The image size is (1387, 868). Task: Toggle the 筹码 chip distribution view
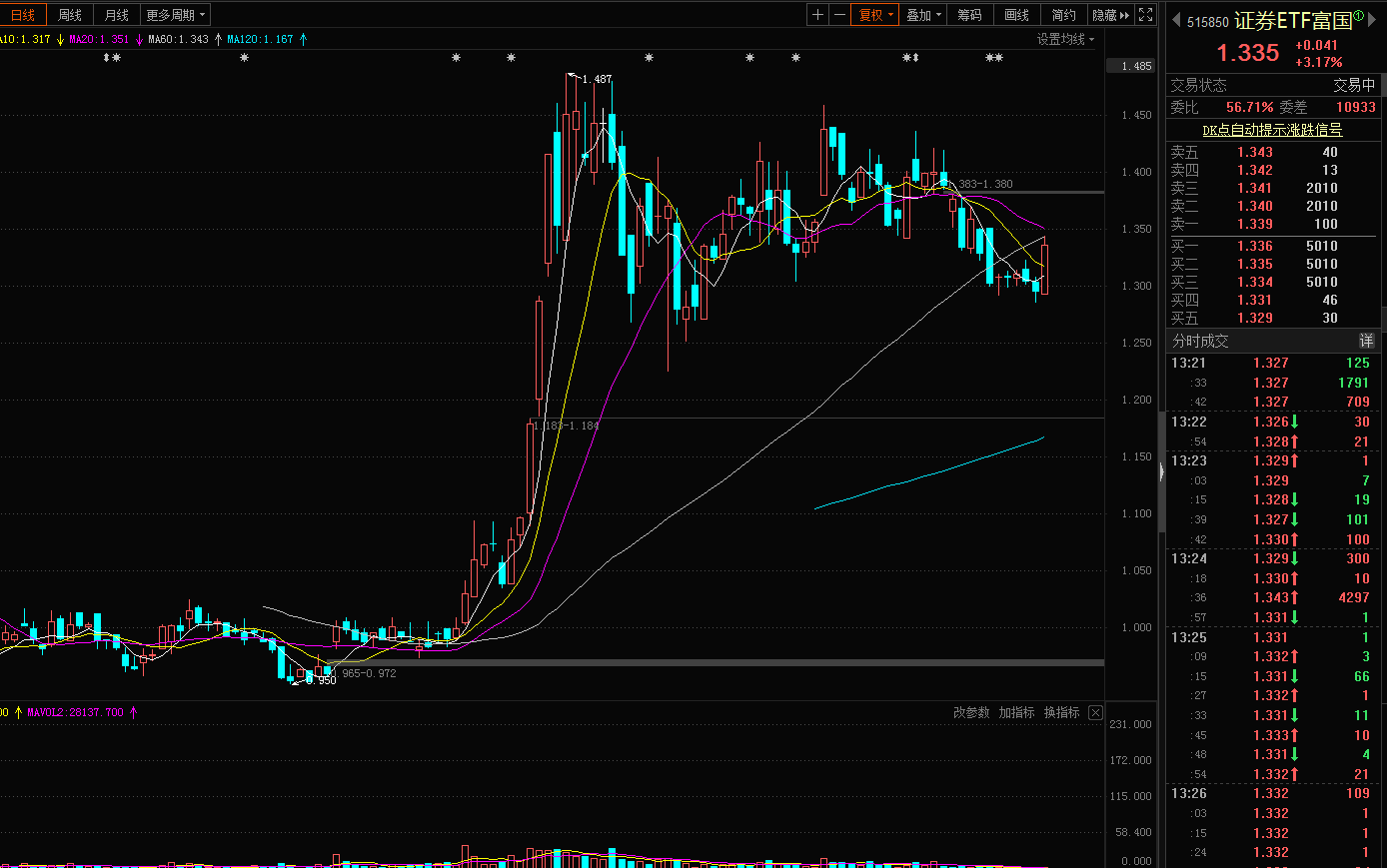[x=969, y=15]
